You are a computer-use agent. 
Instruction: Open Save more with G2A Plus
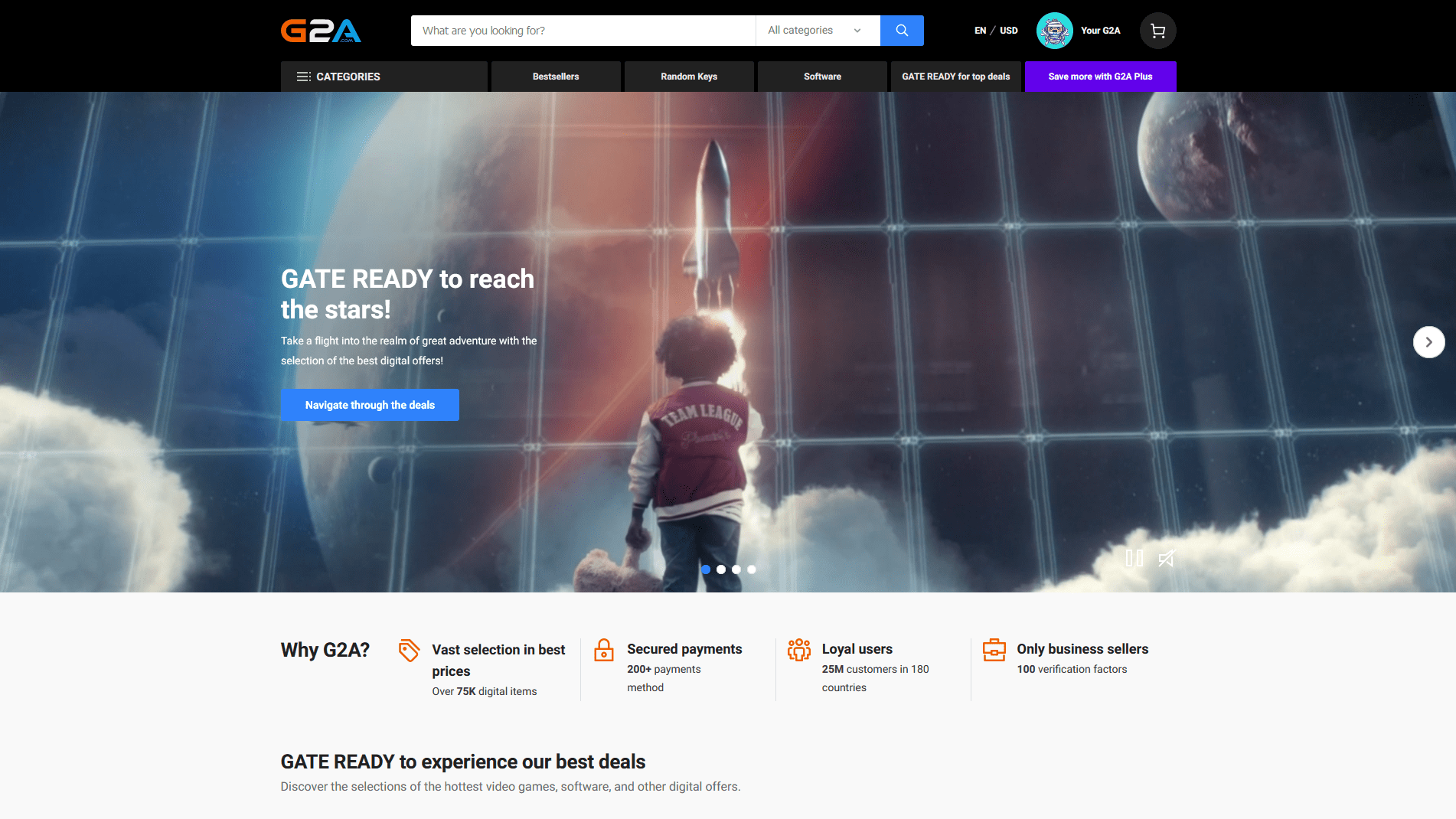(1100, 77)
